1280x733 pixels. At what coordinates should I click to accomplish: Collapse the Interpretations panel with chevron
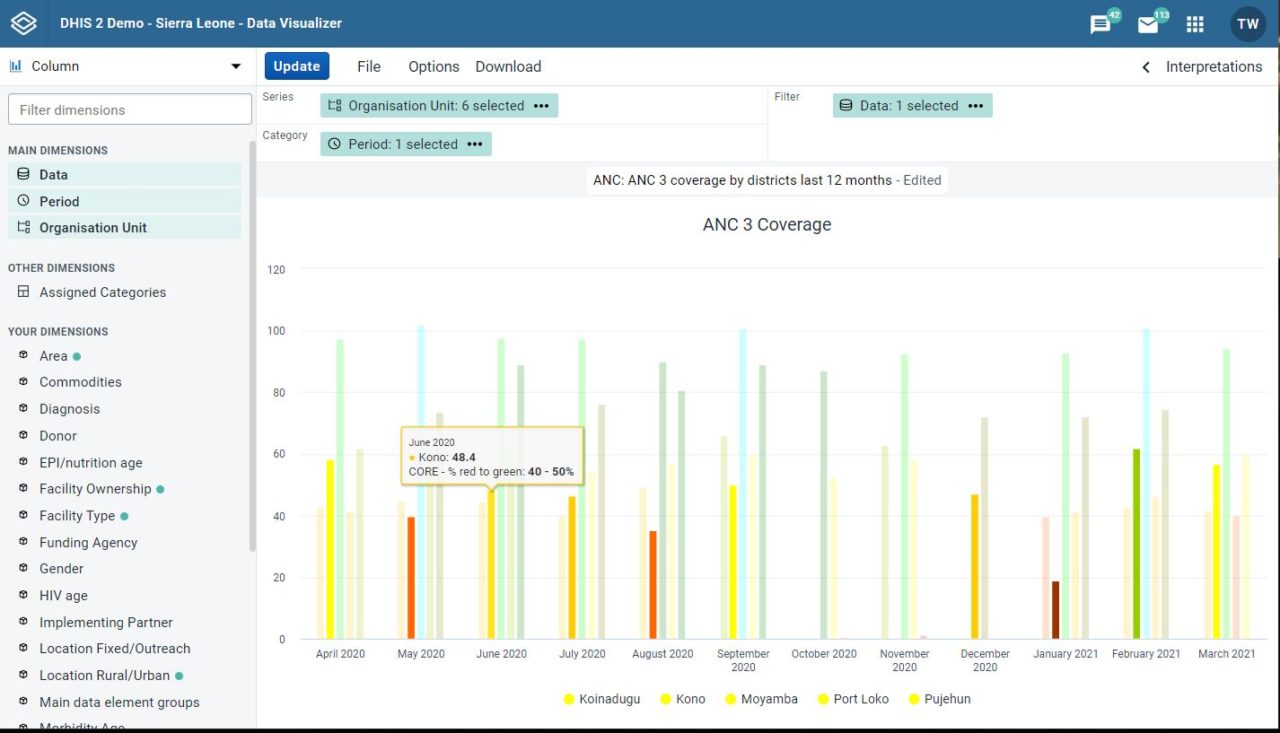[1145, 66]
